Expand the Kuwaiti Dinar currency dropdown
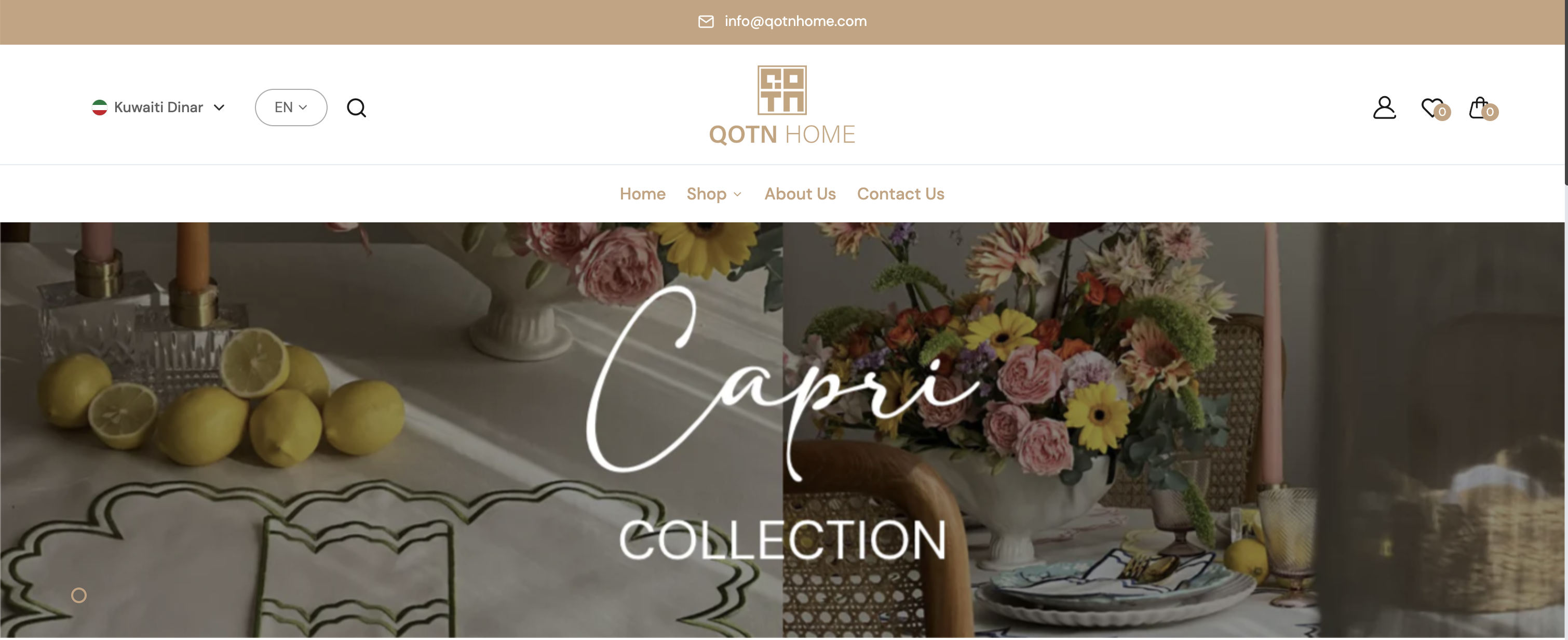The height and width of the screenshot is (640, 1568). coord(158,108)
